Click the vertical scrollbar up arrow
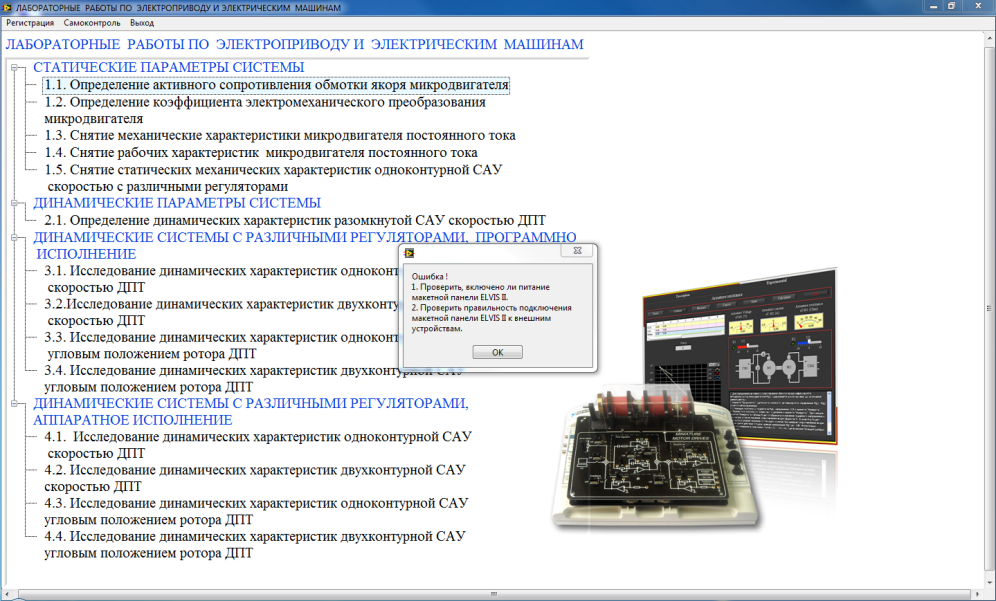Viewport: 996px width, 601px height. coord(990,38)
